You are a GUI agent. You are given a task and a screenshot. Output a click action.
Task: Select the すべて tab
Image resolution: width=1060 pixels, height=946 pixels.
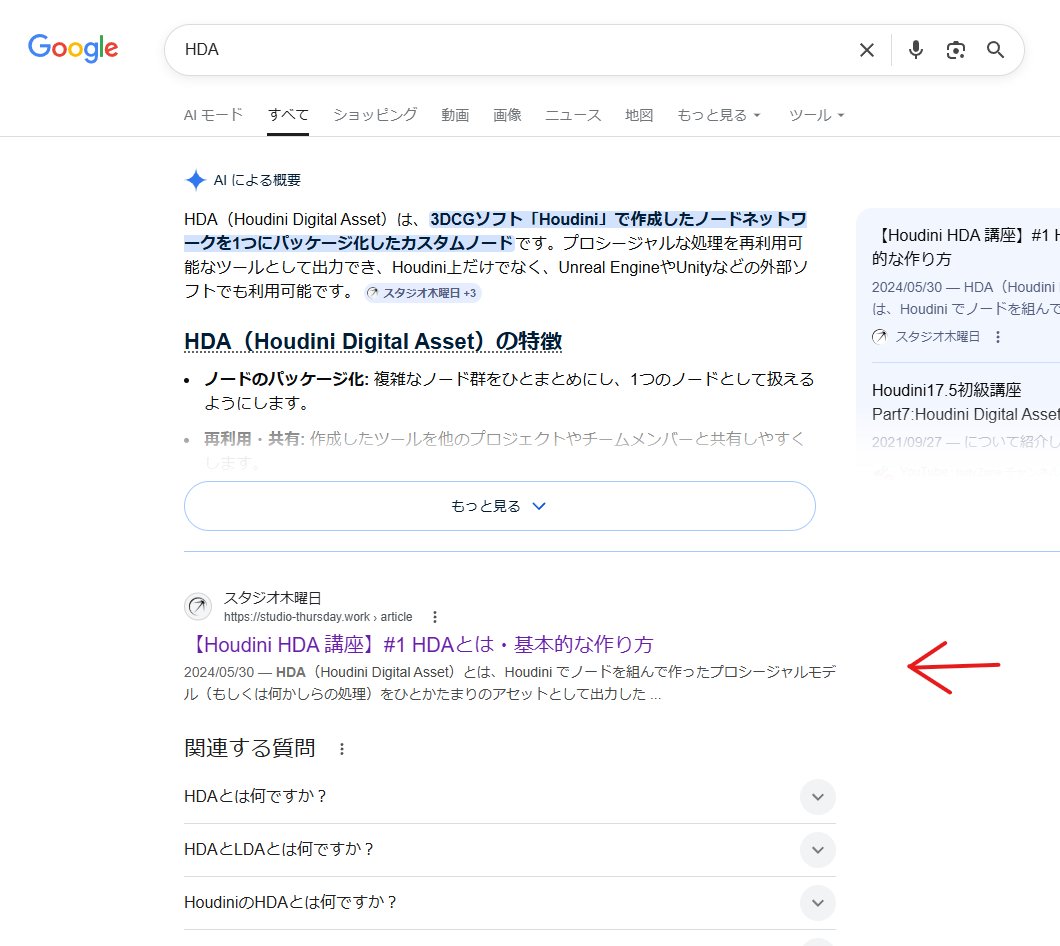click(x=288, y=115)
